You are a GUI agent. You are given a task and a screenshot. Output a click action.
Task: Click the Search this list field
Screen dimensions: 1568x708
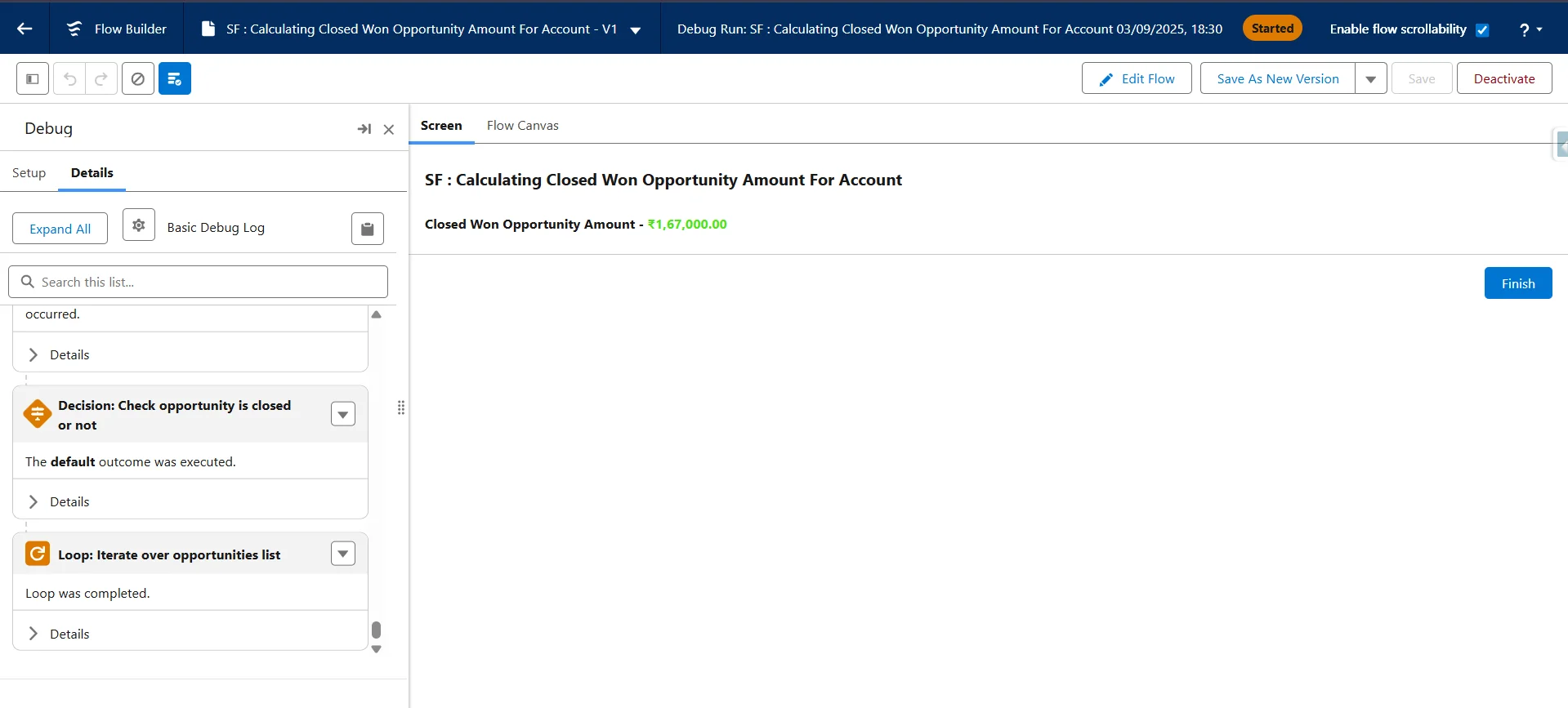pos(198,282)
